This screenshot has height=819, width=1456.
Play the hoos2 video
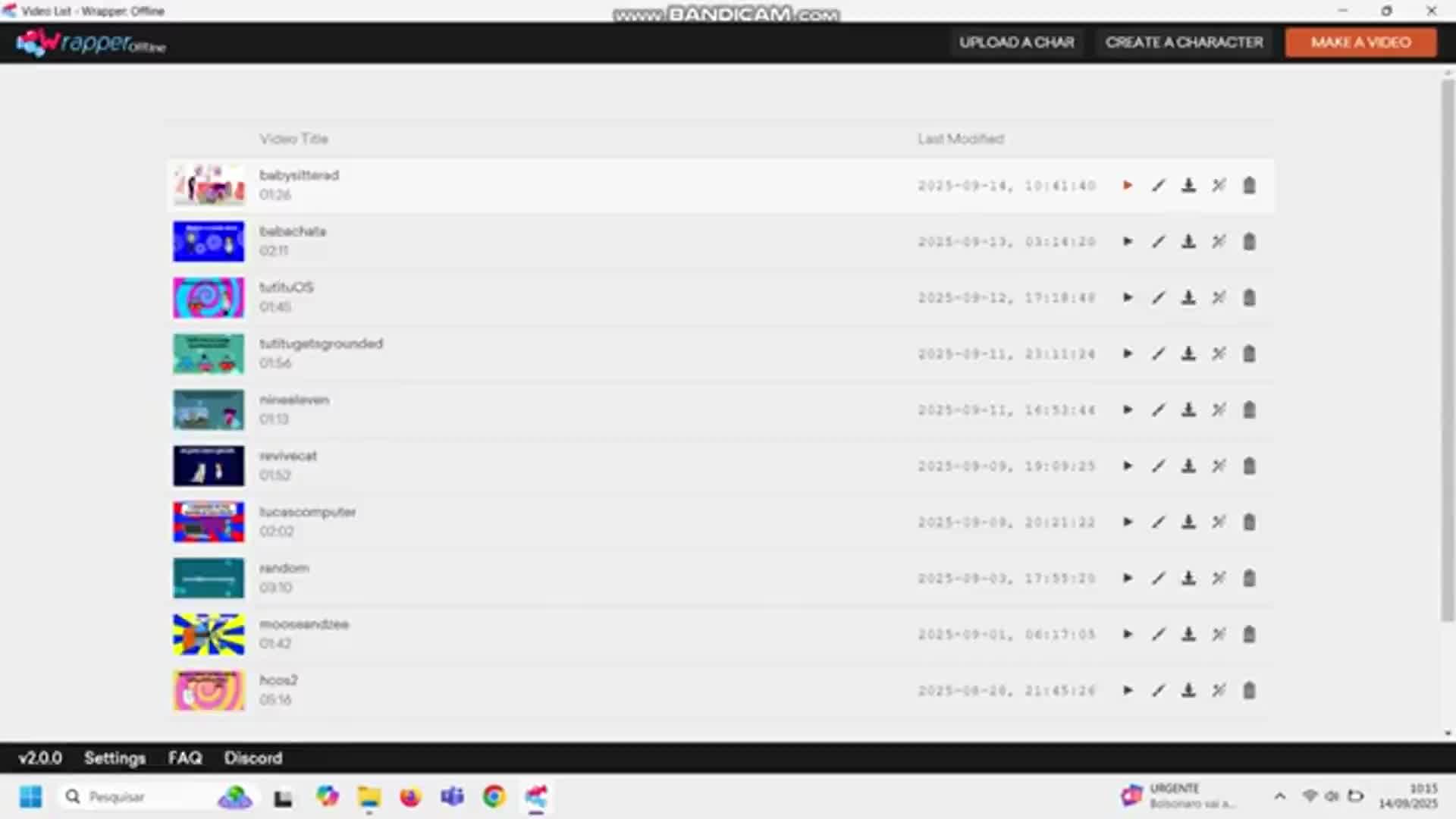[1128, 690]
